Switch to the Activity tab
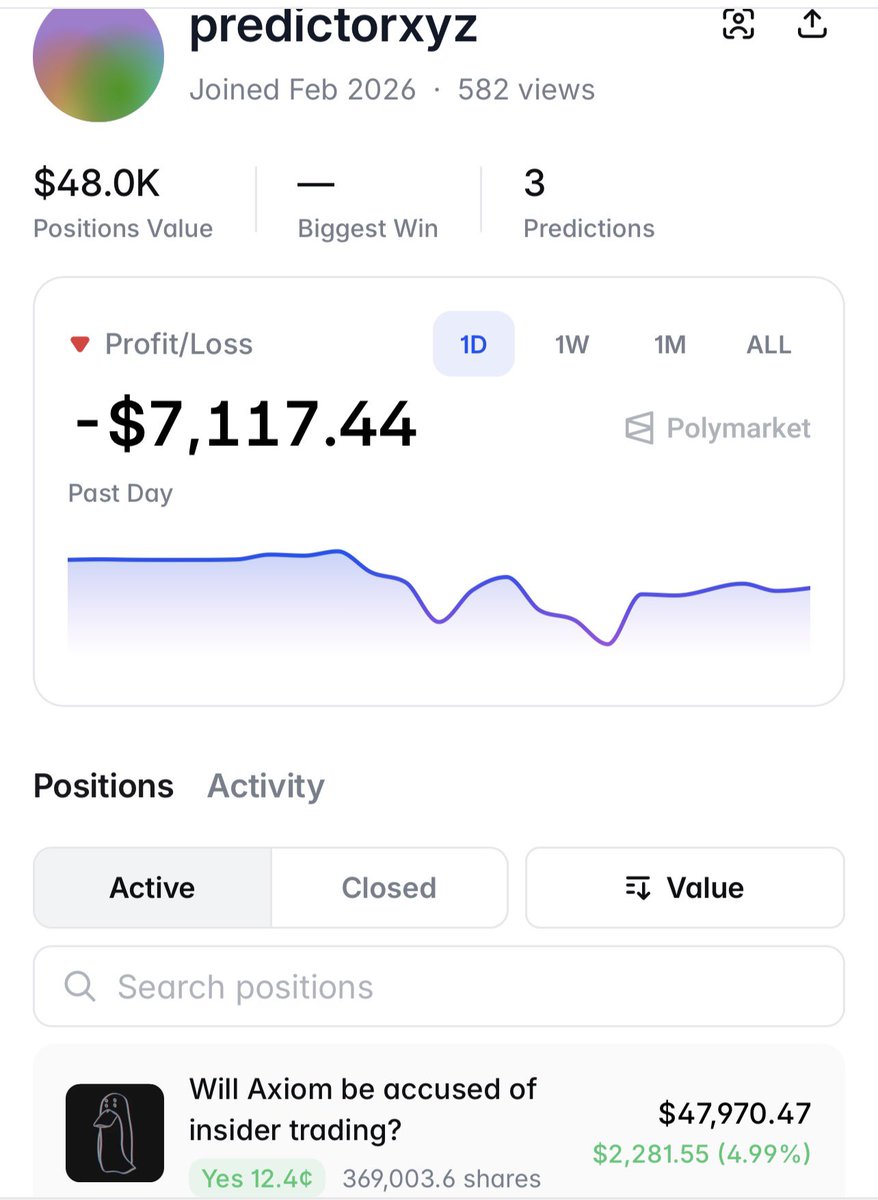This screenshot has width=878, height=1200. point(265,786)
